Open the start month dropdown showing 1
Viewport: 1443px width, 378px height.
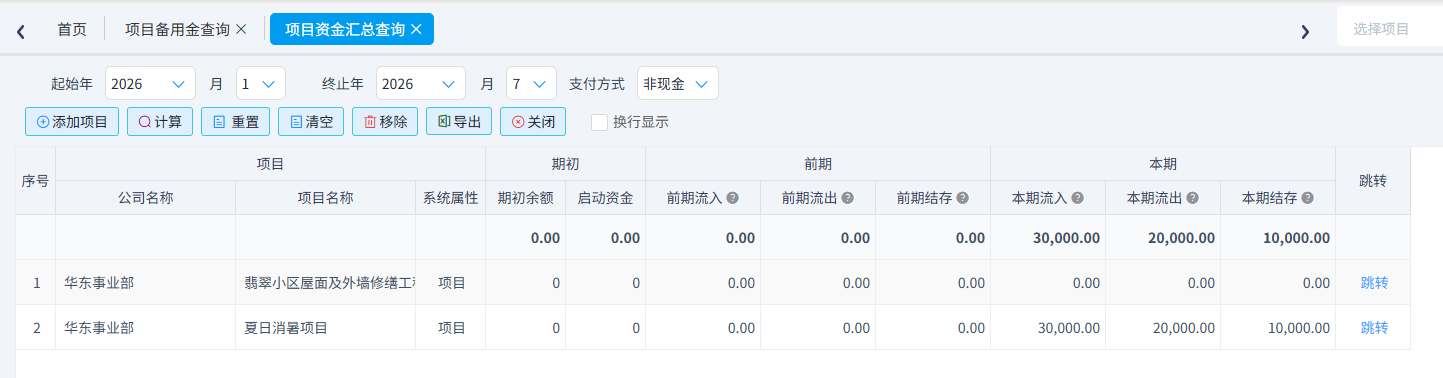click(261, 84)
